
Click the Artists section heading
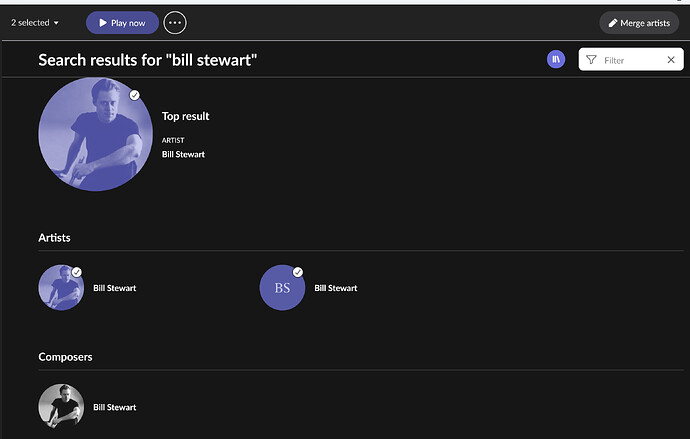(54, 238)
